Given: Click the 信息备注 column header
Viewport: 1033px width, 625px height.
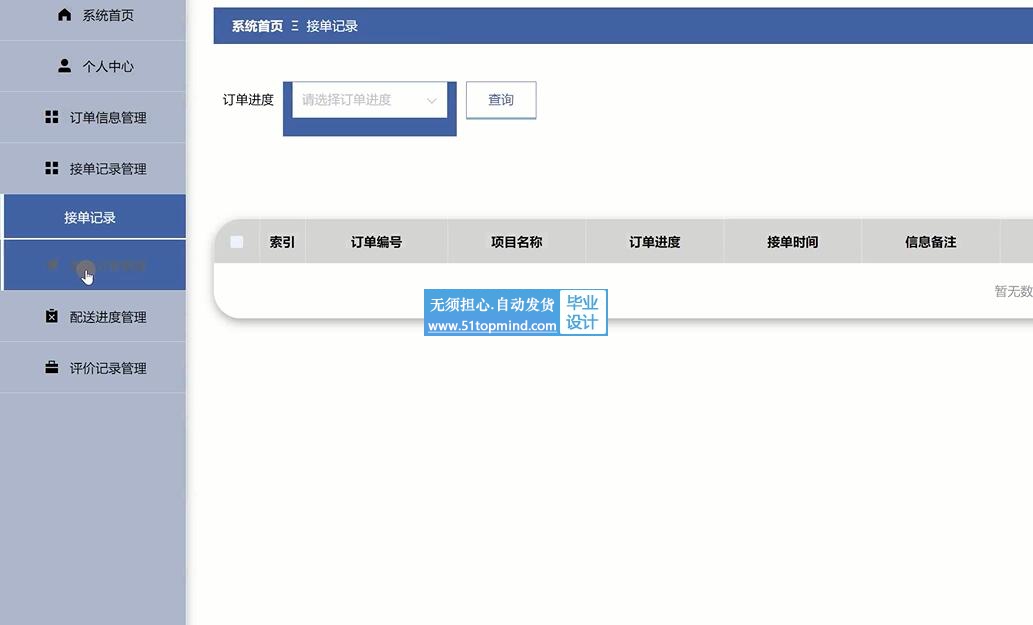Looking at the screenshot, I should 930,242.
